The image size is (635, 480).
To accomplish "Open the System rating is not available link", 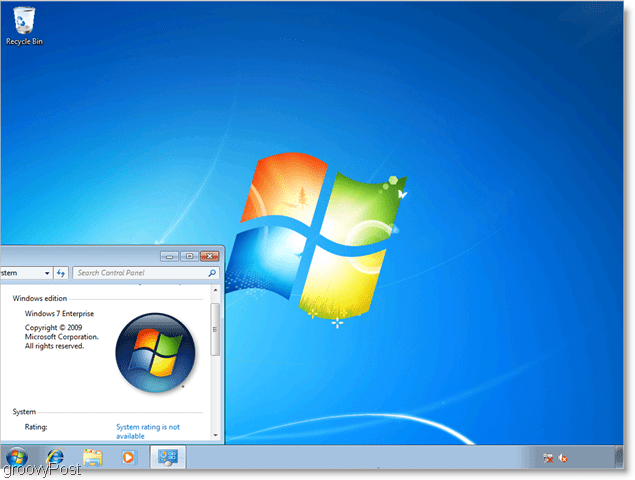I will pyautogui.click(x=148, y=431).
